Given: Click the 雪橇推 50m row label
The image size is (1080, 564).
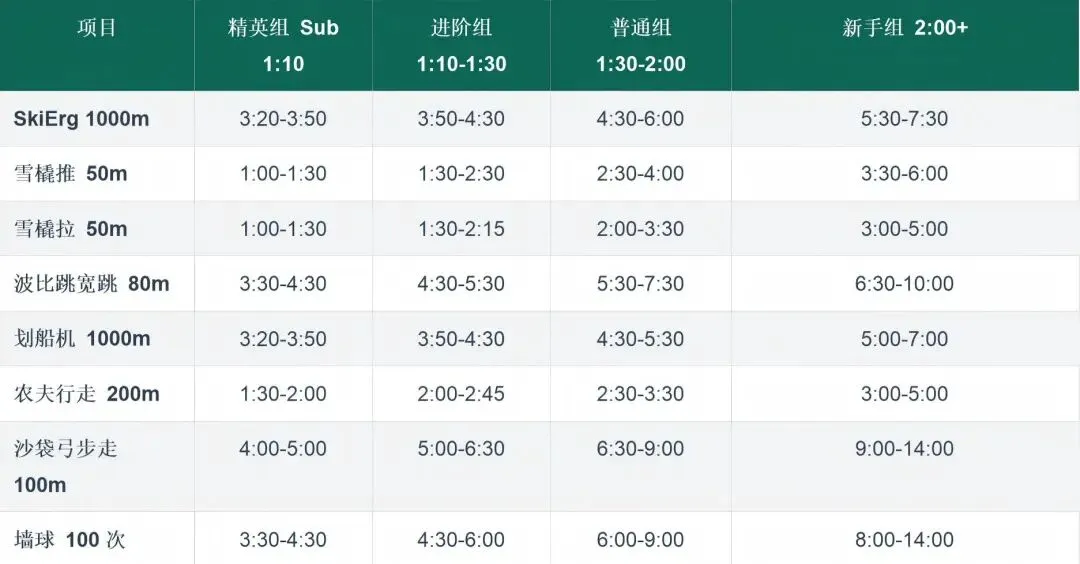Looking at the screenshot, I should point(71,174).
